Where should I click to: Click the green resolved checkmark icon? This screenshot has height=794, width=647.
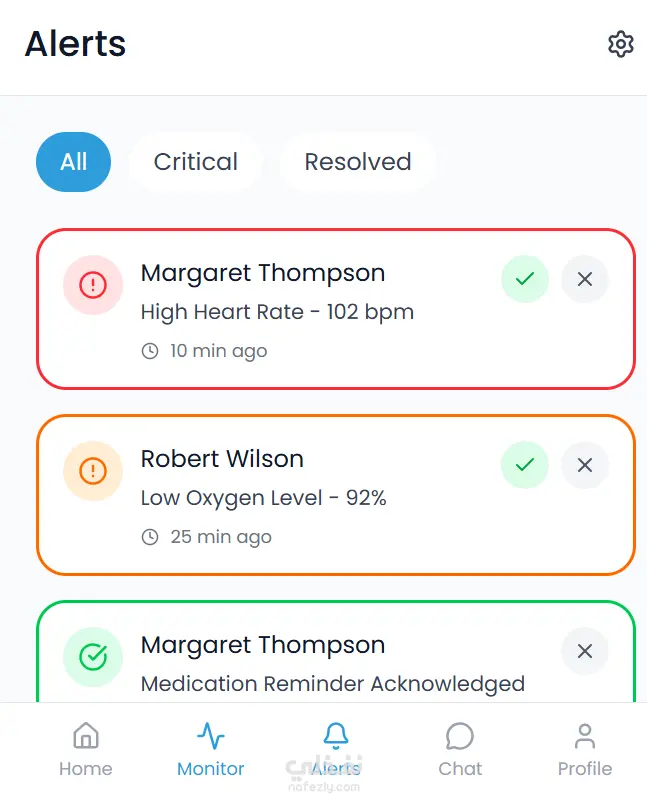pyautogui.click(x=93, y=656)
